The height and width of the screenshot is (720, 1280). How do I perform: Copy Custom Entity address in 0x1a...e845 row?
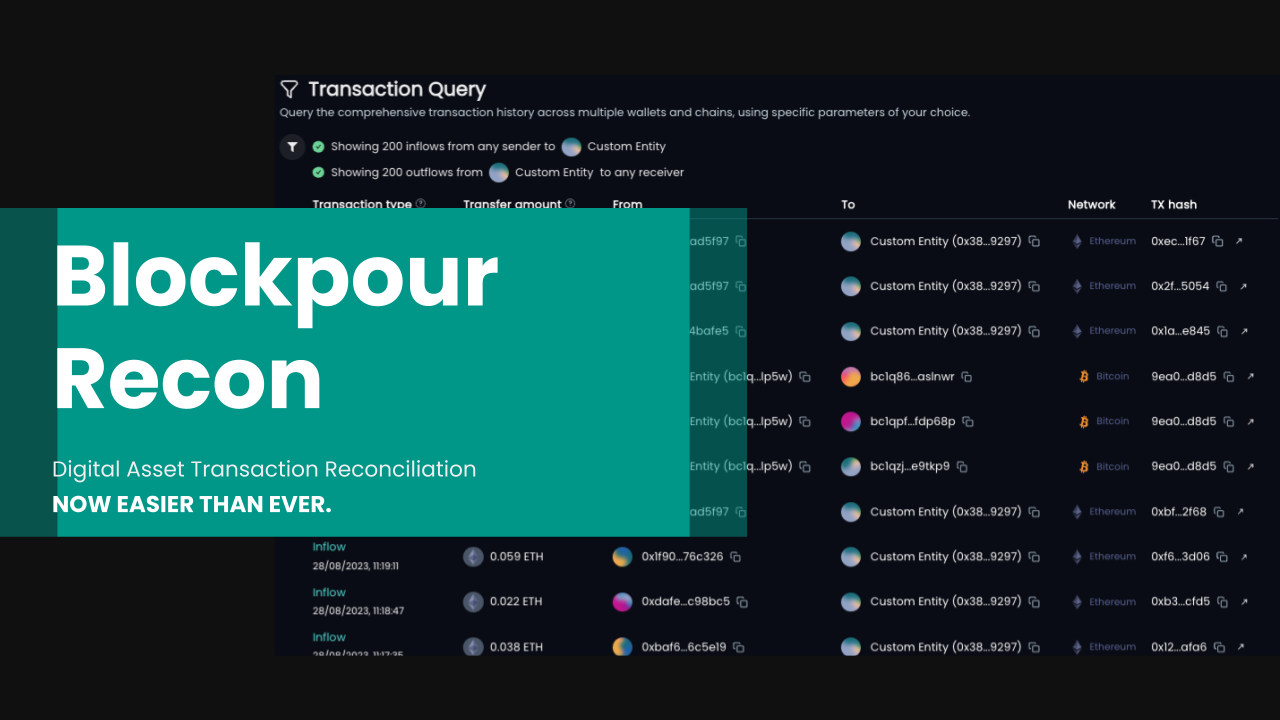(x=1035, y=332)
